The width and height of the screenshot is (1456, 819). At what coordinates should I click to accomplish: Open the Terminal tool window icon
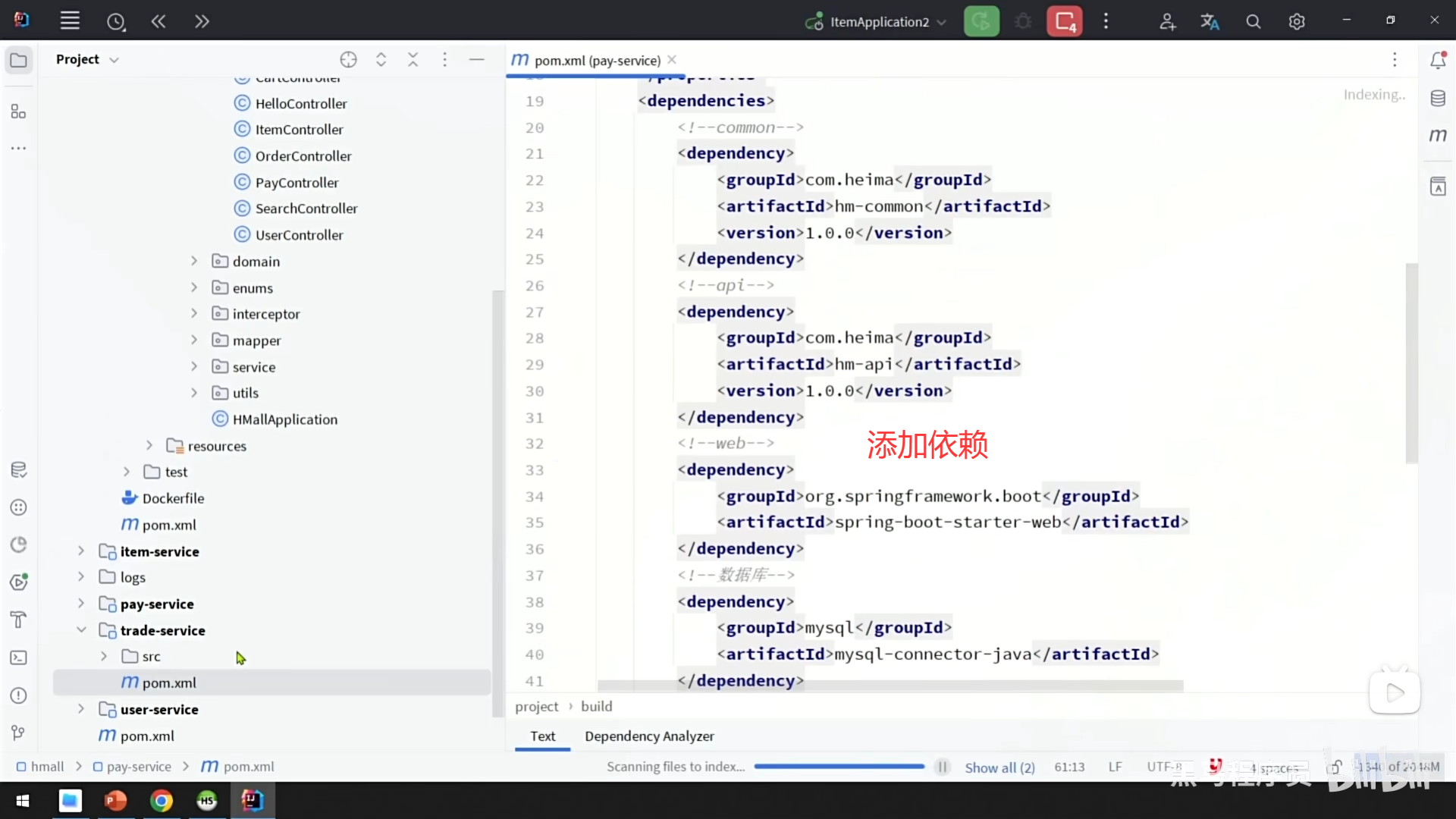(x=19, y=657)
